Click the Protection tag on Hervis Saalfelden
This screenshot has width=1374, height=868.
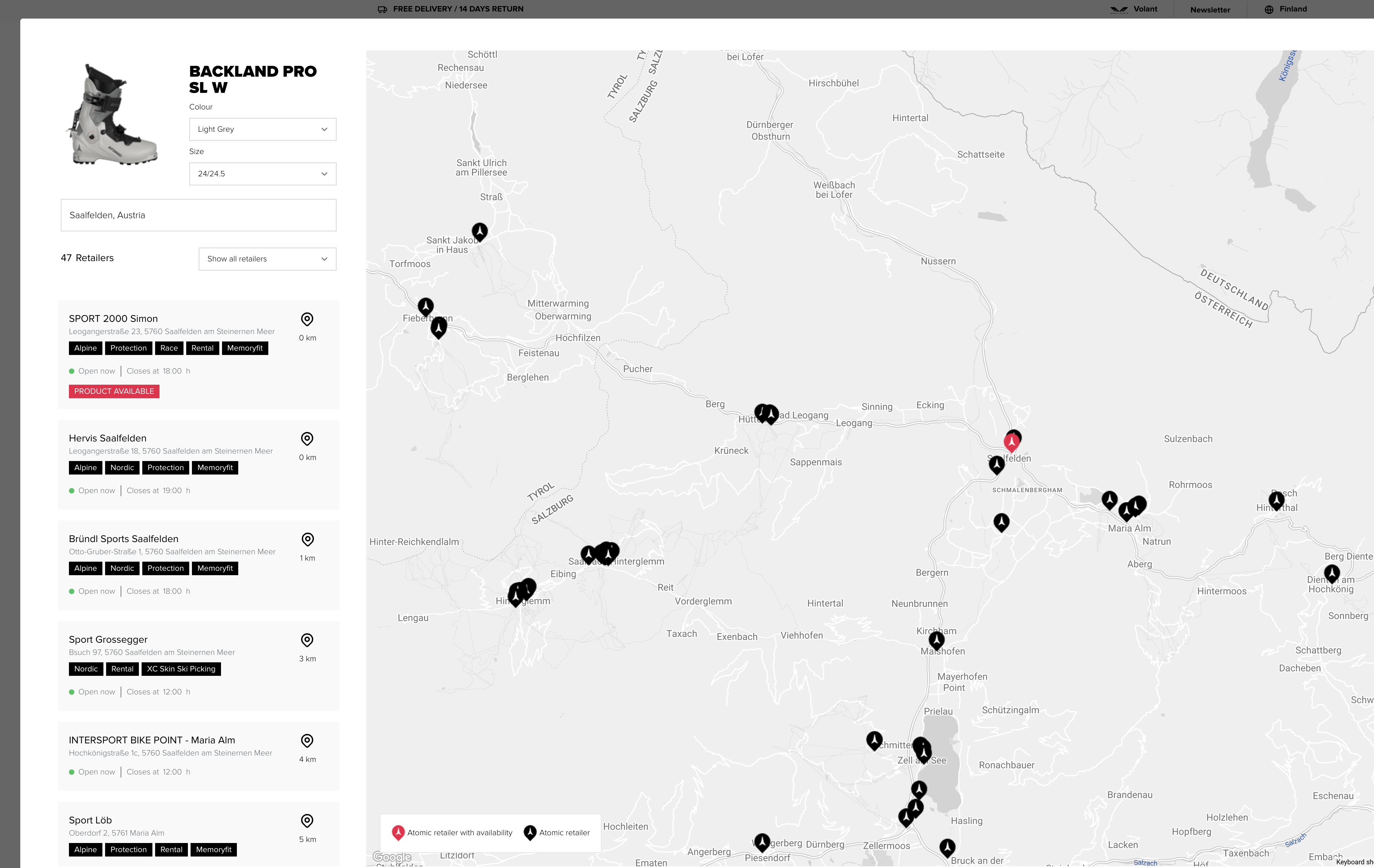[166, 468]
